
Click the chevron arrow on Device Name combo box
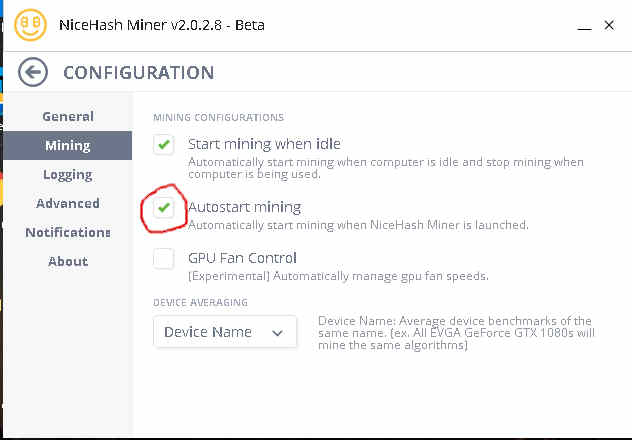pyautogui.click(x=278, y=332)
